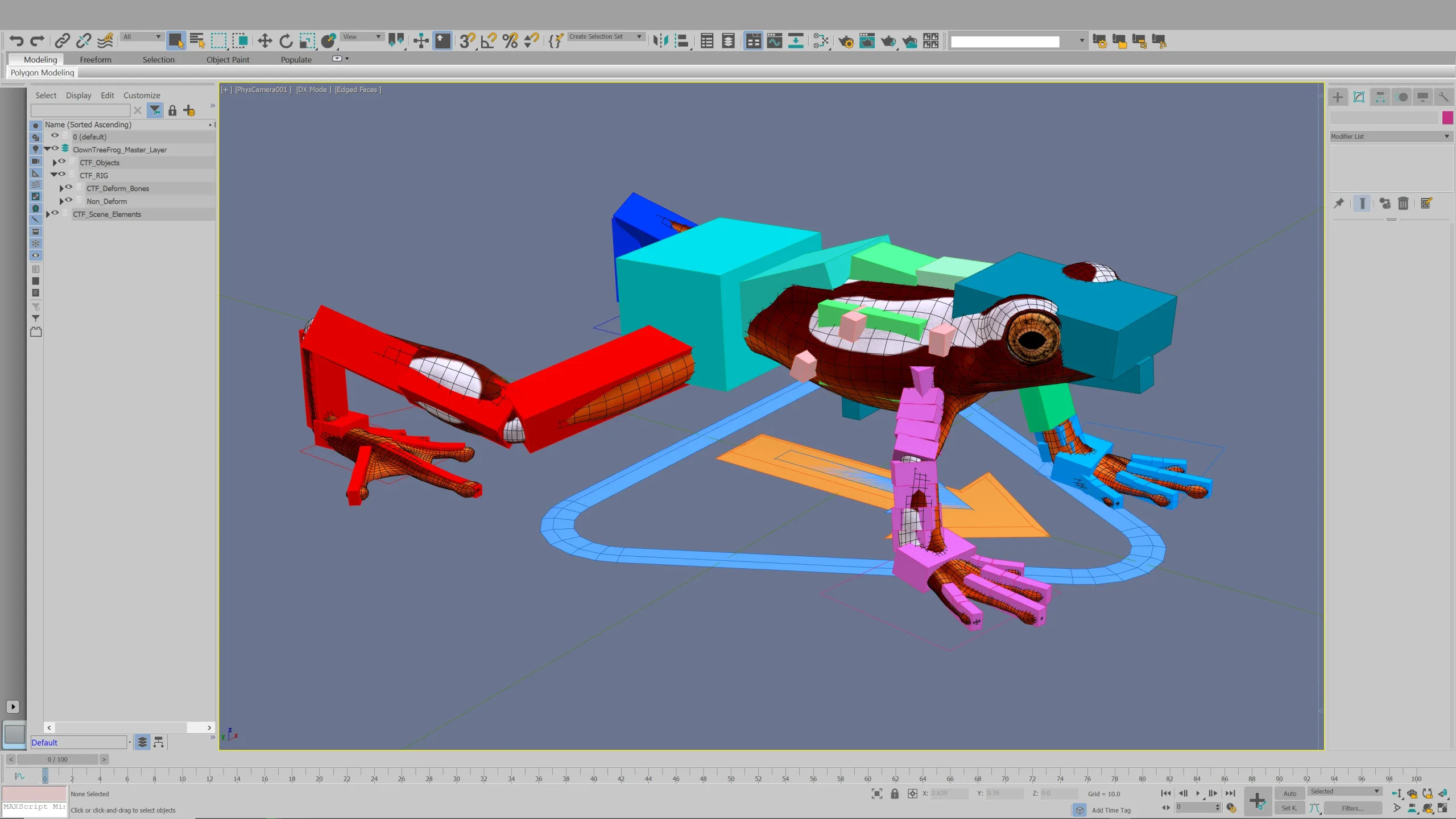
Task: Activate the Select and Link tool
Action: pyautogui.click(x=62, y=40)
